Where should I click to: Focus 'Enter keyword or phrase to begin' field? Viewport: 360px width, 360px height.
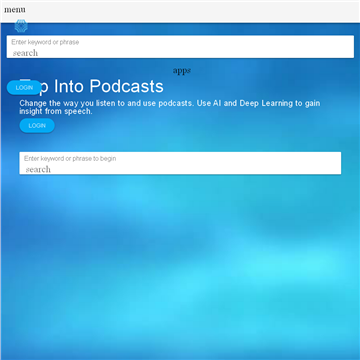(180, 163)
